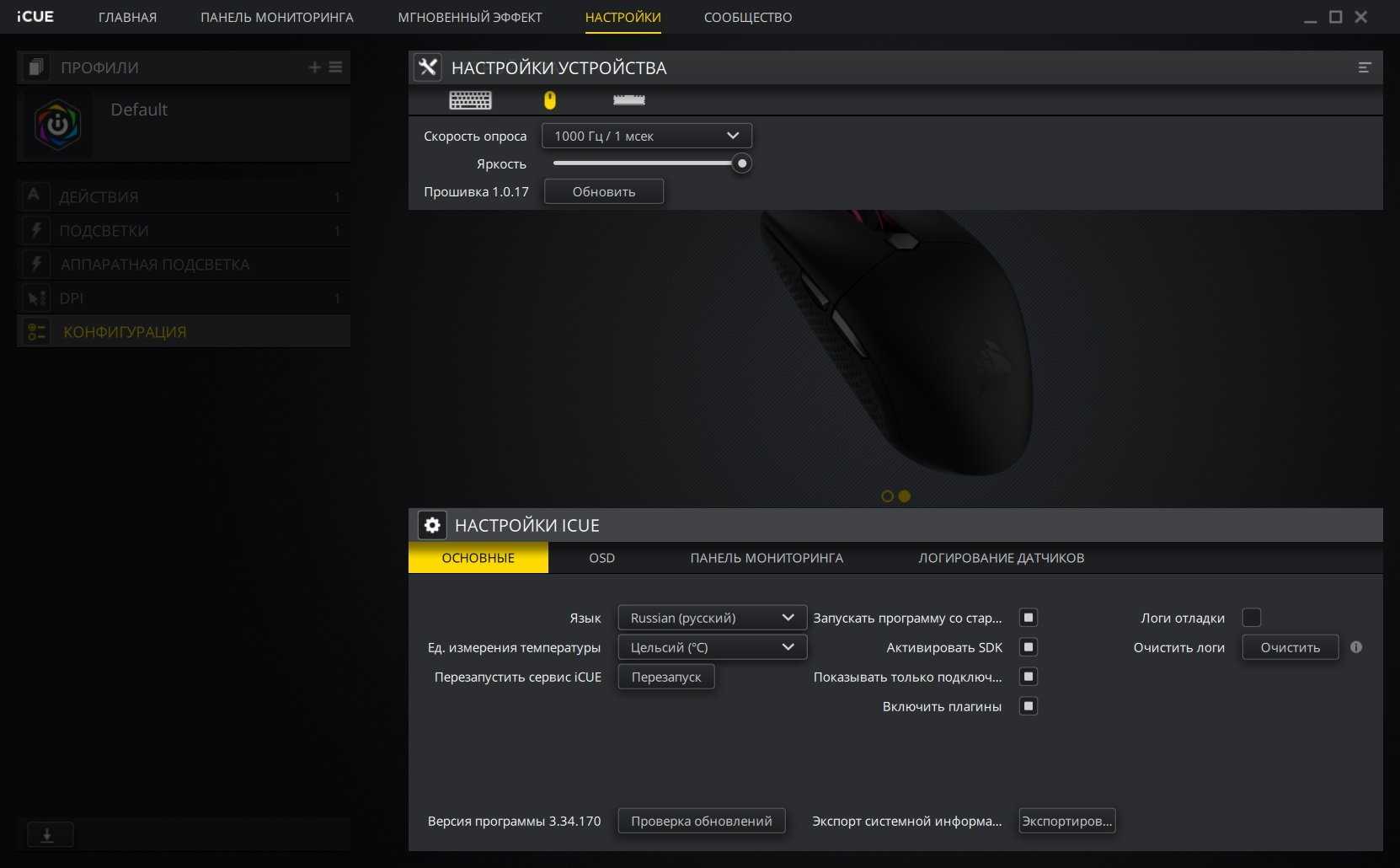Click the info icon beside Очистить
Image resolution: width=1400 pixels, height=868 pixels.
1356,647
